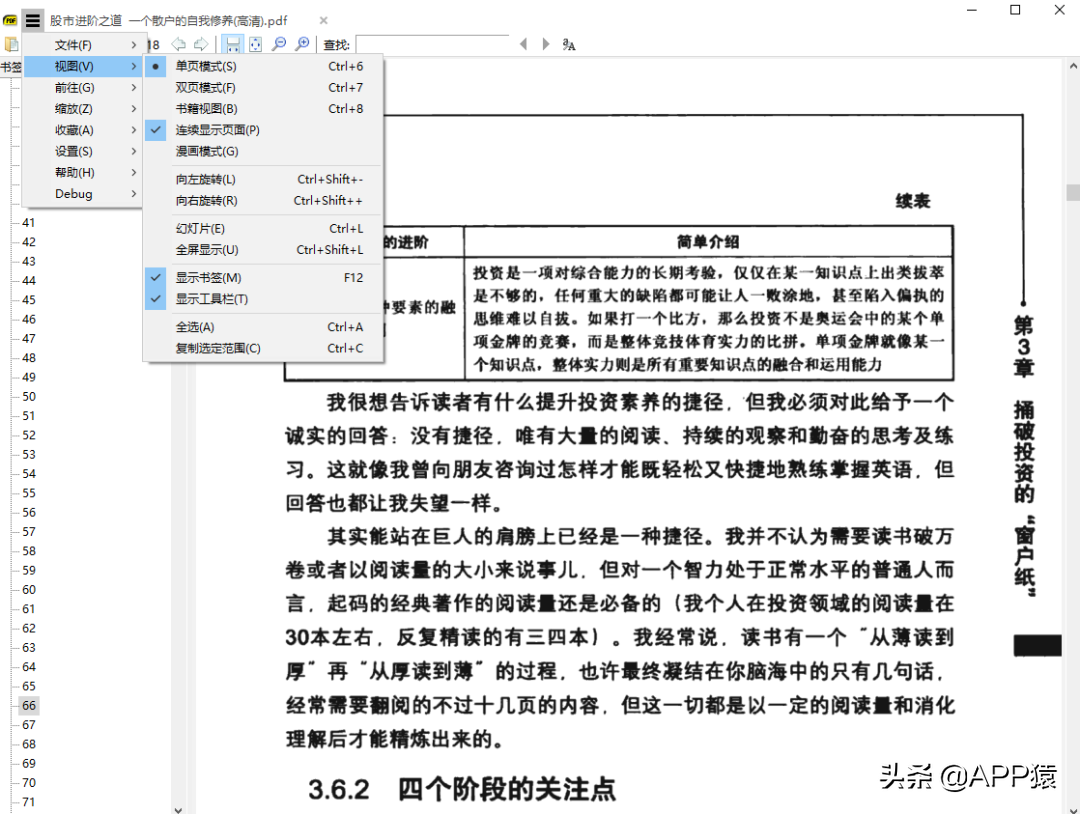Image resolution: width=1080 pixels, height=814 pixels.
Task: Select 双页模式 from the view menu
Action: point(205,87)
